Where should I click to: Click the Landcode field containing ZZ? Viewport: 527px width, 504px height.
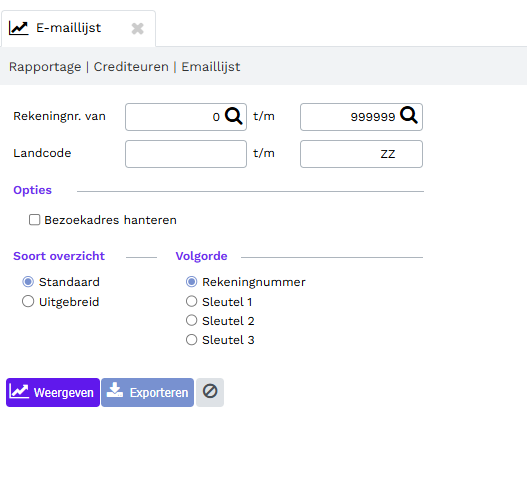coord(361,154)
